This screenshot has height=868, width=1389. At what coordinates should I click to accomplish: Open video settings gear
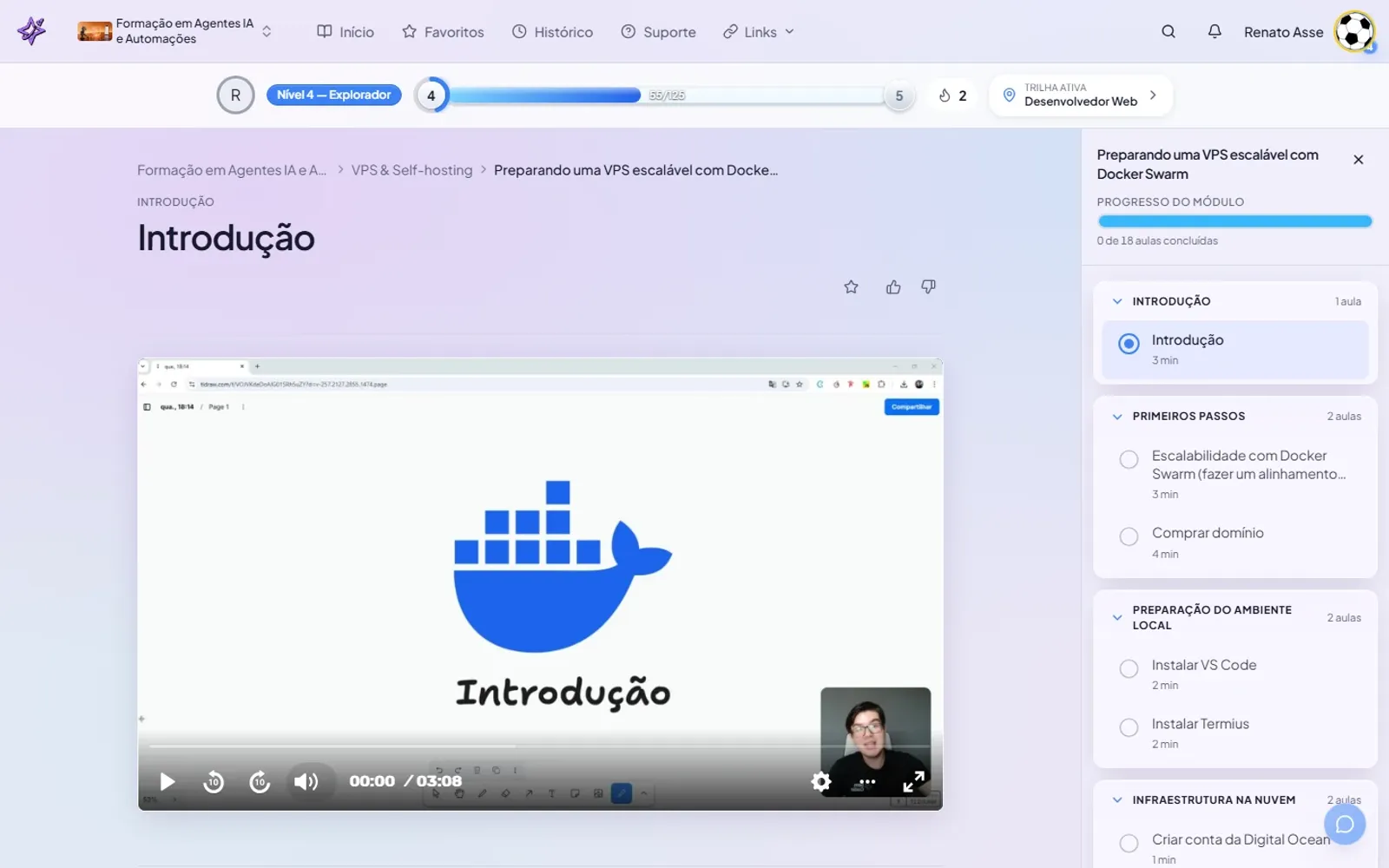click(821, 782)
